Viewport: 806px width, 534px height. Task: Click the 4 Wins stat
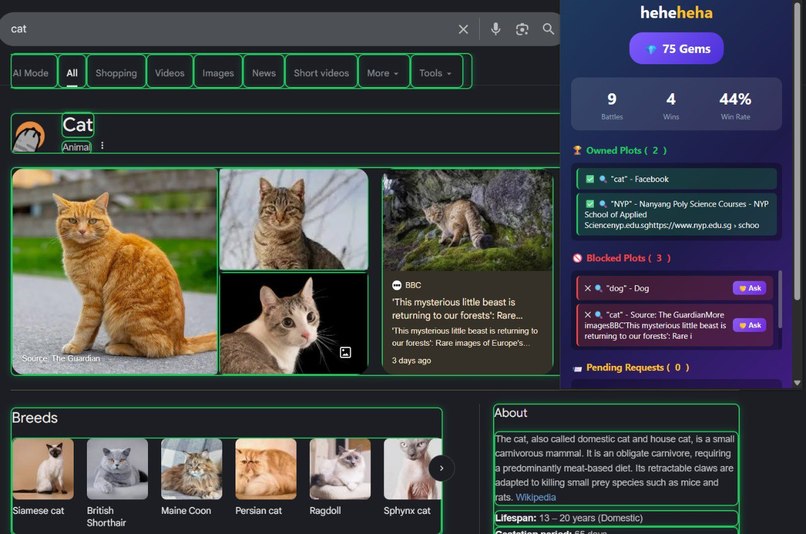pos(671,105)
